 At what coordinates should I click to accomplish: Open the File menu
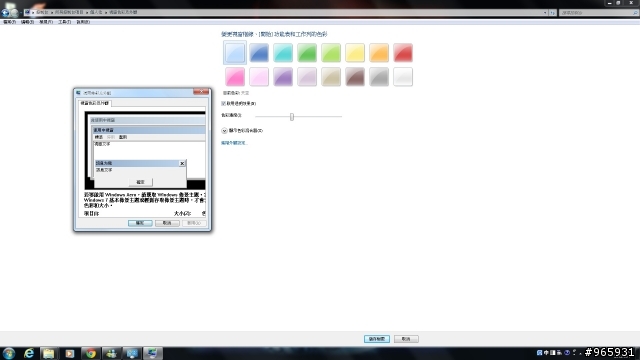(x=9, y=22)
